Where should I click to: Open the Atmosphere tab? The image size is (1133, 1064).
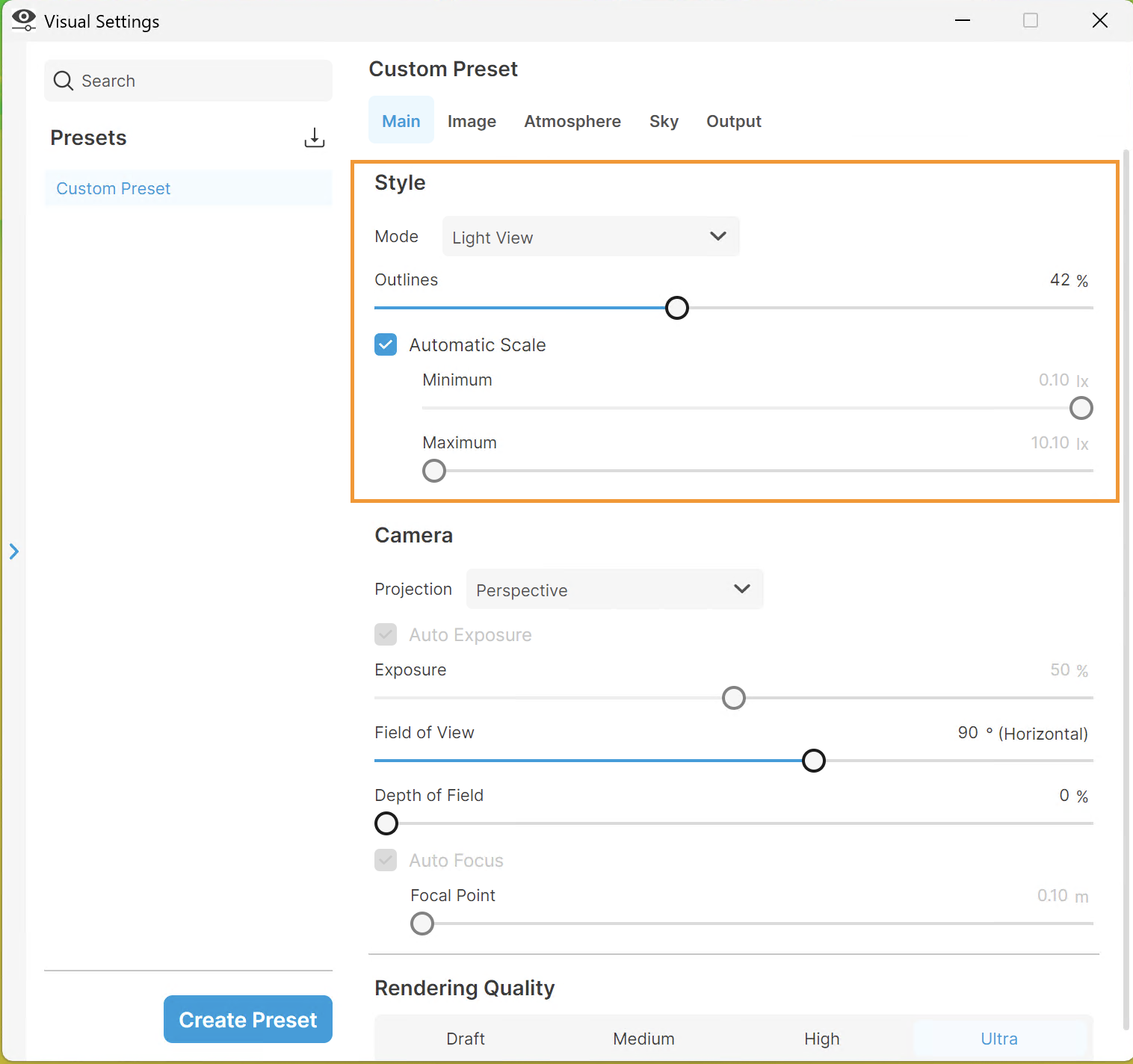coord(572,121)
